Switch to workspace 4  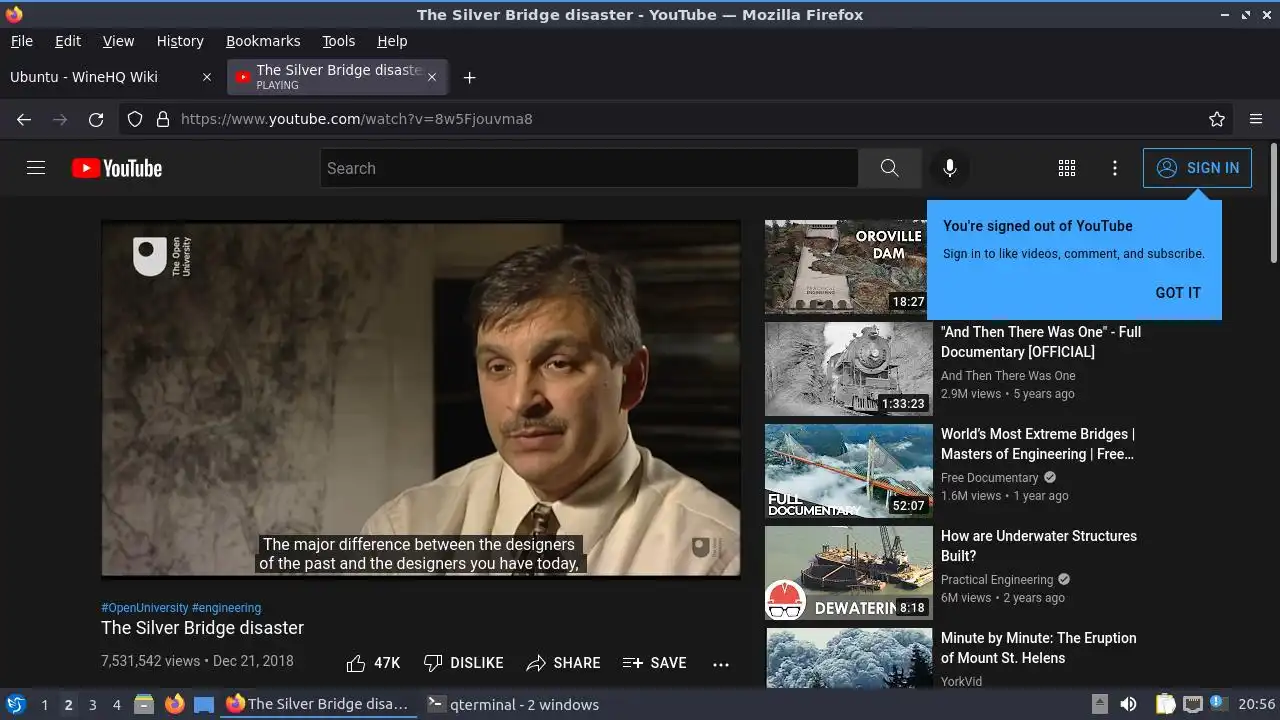(x=116, y=705)
